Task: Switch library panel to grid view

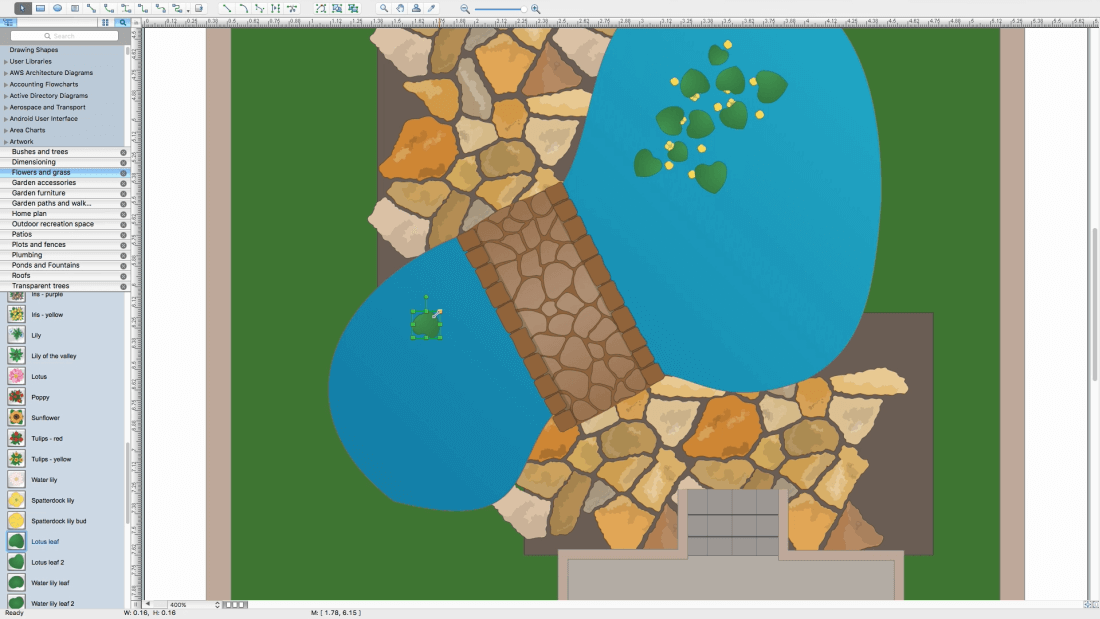Action: tap(105, 22)
